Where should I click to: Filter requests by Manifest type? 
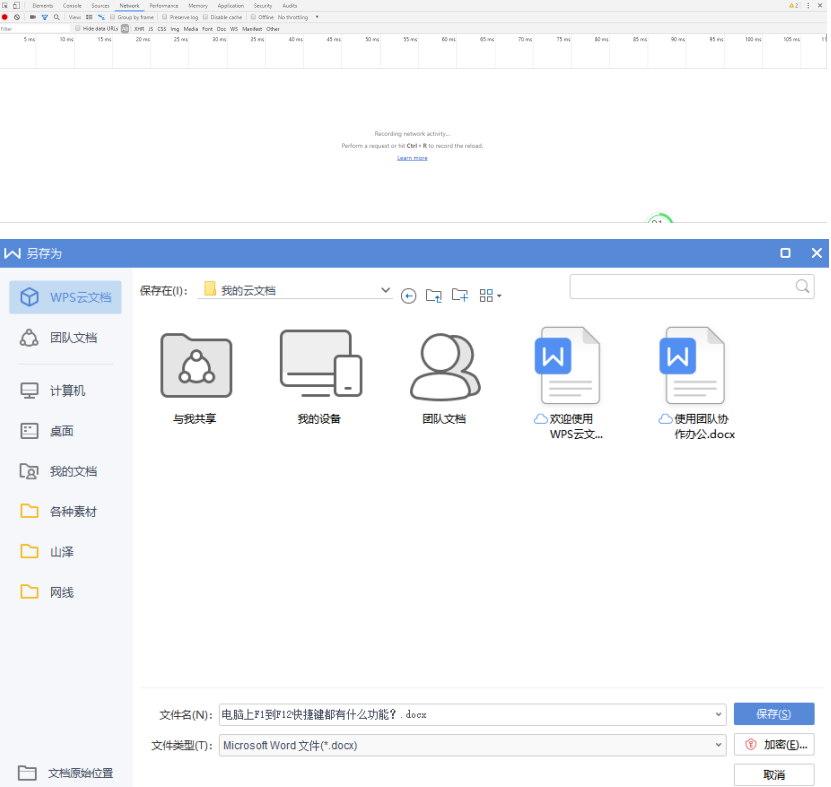coord(252,29)
